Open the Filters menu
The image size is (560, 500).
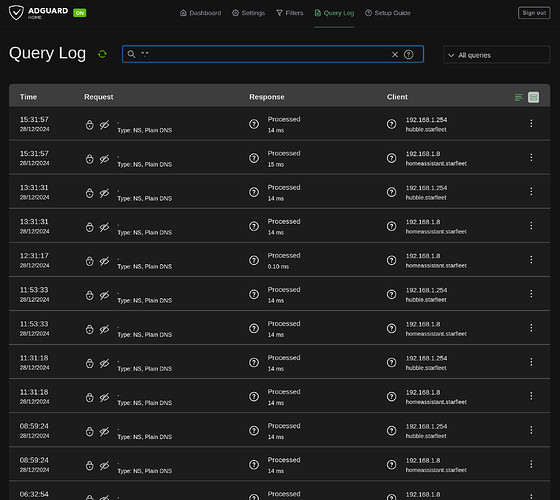pyautogui.click(x=290, y=13)
